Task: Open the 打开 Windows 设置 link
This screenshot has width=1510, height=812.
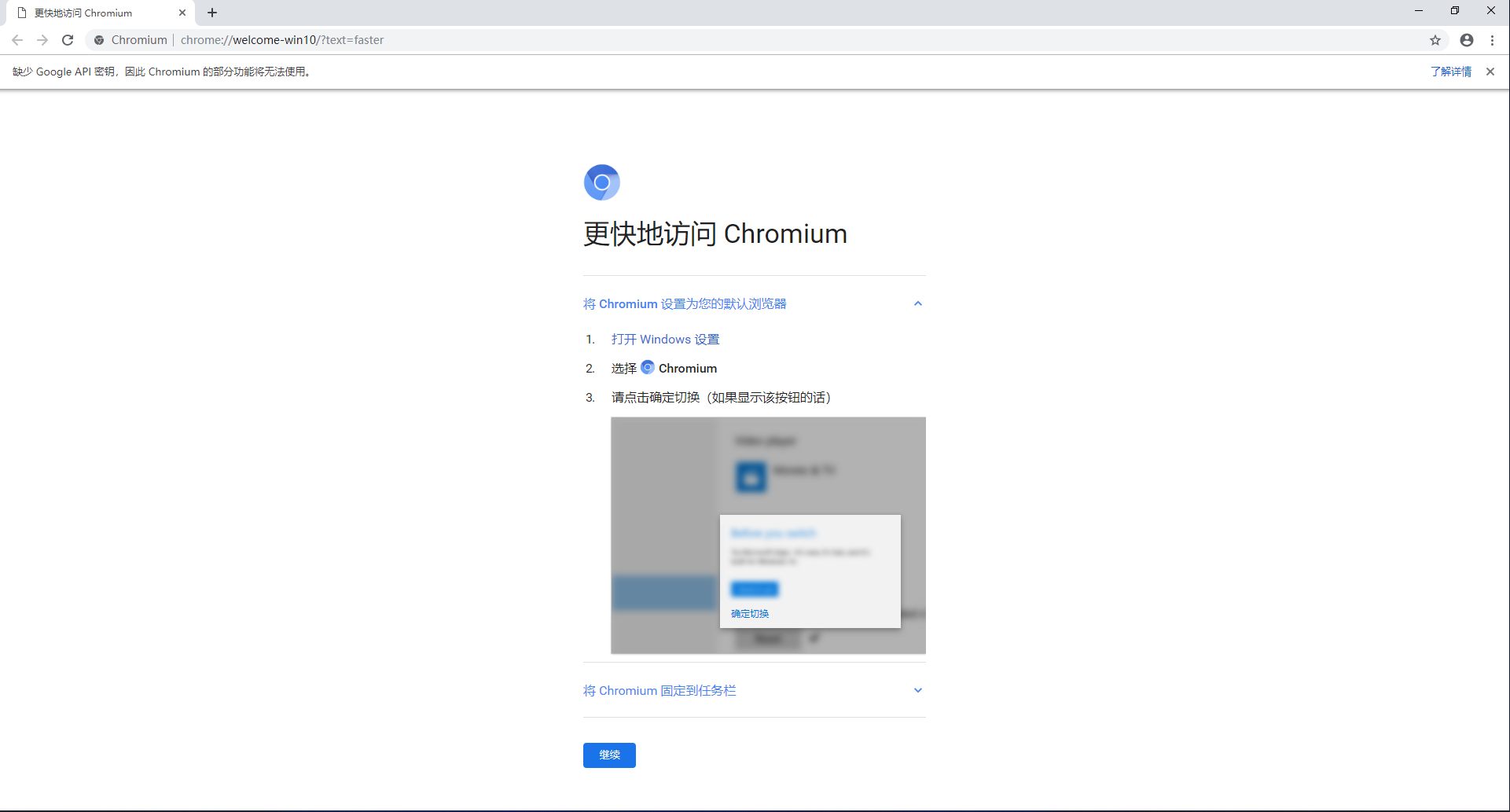Action: [x=665, y=340]
